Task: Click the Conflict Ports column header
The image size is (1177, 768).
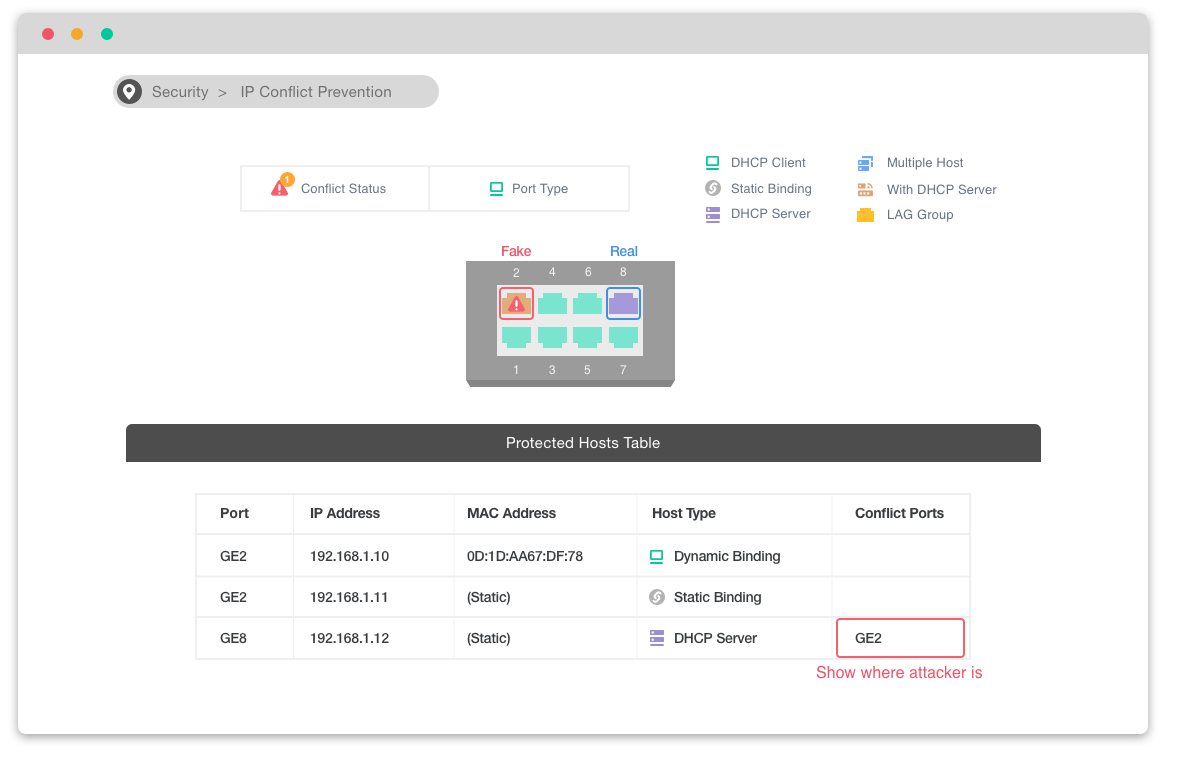Action: pos(899,514)
